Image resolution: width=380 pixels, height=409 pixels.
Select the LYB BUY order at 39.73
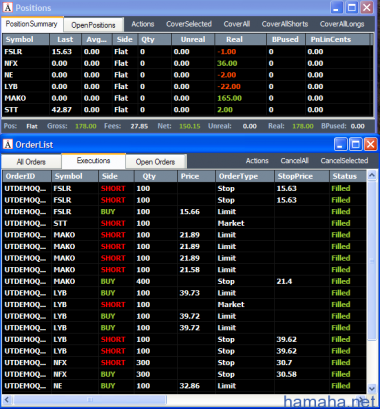(184, 293)
